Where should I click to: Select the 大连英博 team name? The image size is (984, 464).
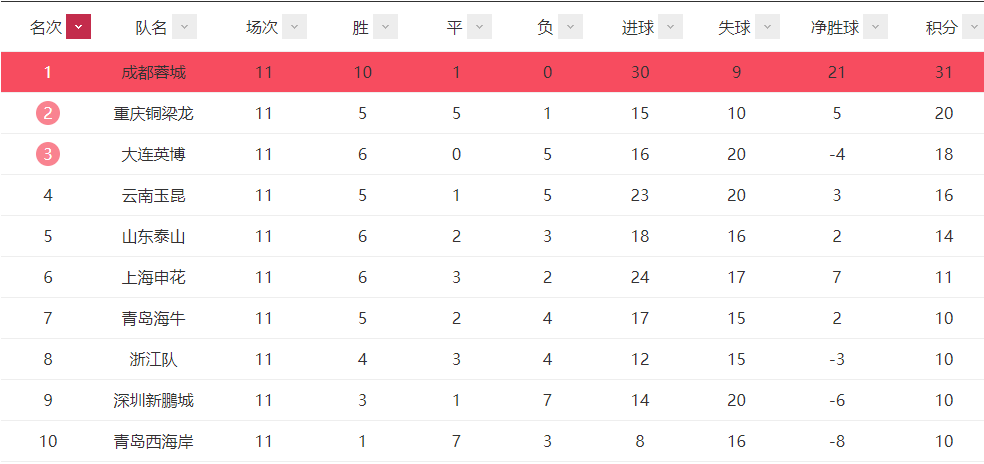[x=154, y=154]
